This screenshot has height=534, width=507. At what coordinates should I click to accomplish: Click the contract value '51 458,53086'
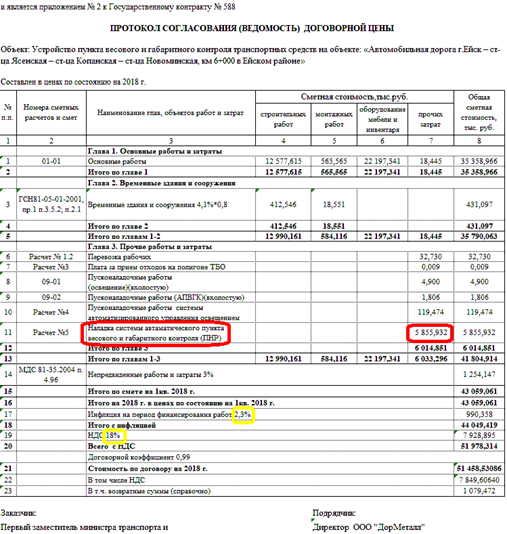pos(479,469)
